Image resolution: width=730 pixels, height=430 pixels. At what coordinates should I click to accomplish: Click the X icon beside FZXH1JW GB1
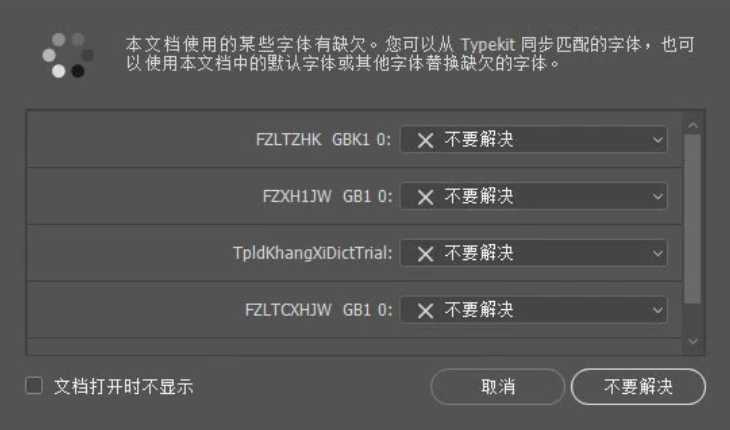tap(425, 197)
